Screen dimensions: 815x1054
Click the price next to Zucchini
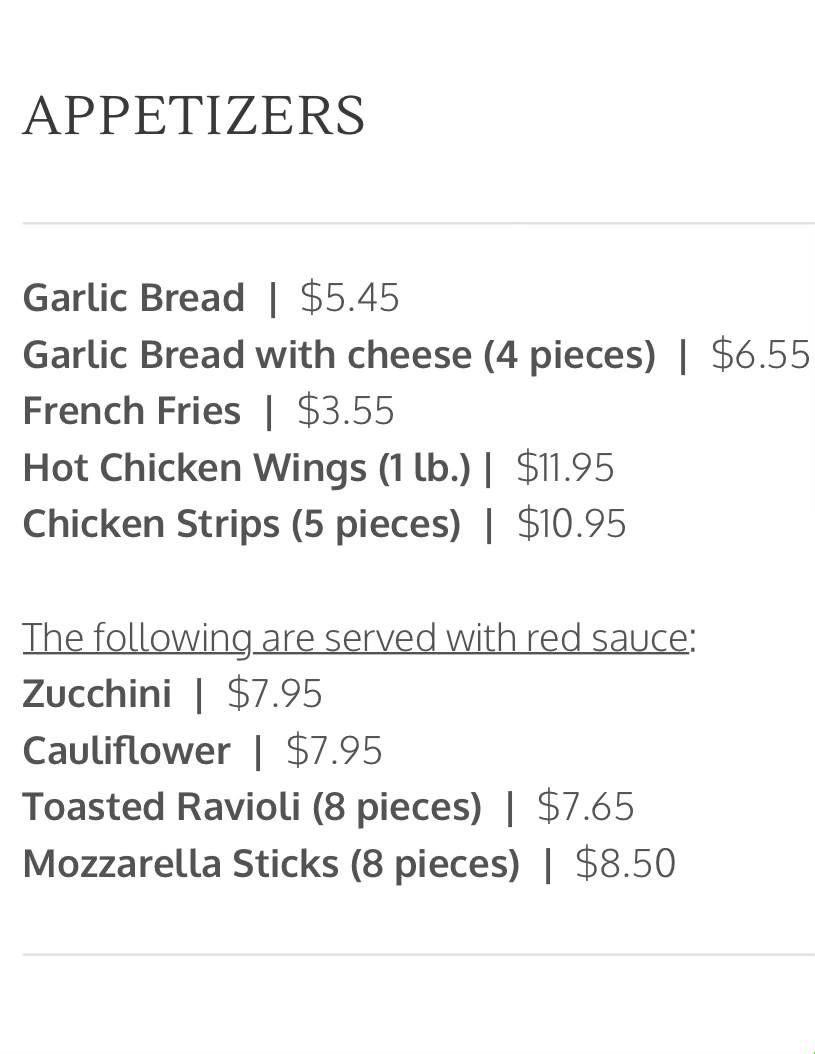coord(275,693)
